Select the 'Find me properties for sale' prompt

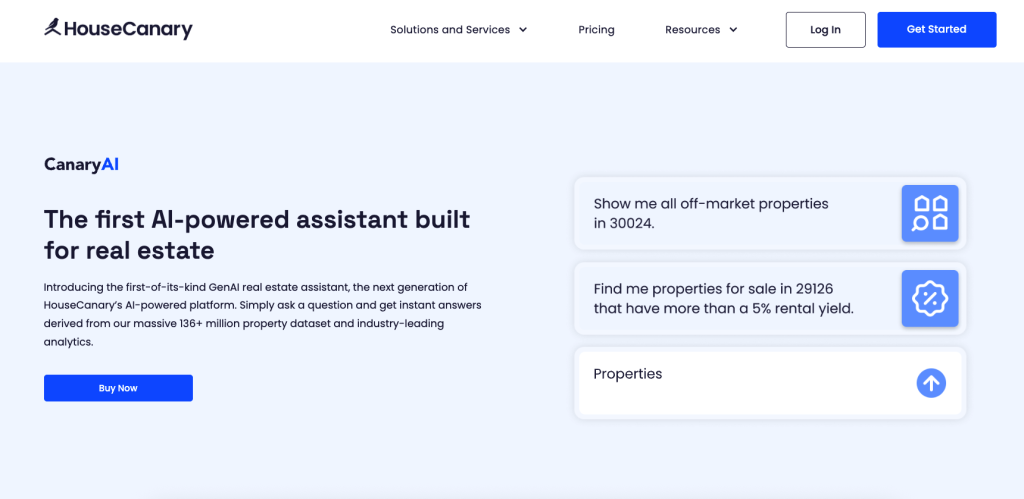pos(770,298)
